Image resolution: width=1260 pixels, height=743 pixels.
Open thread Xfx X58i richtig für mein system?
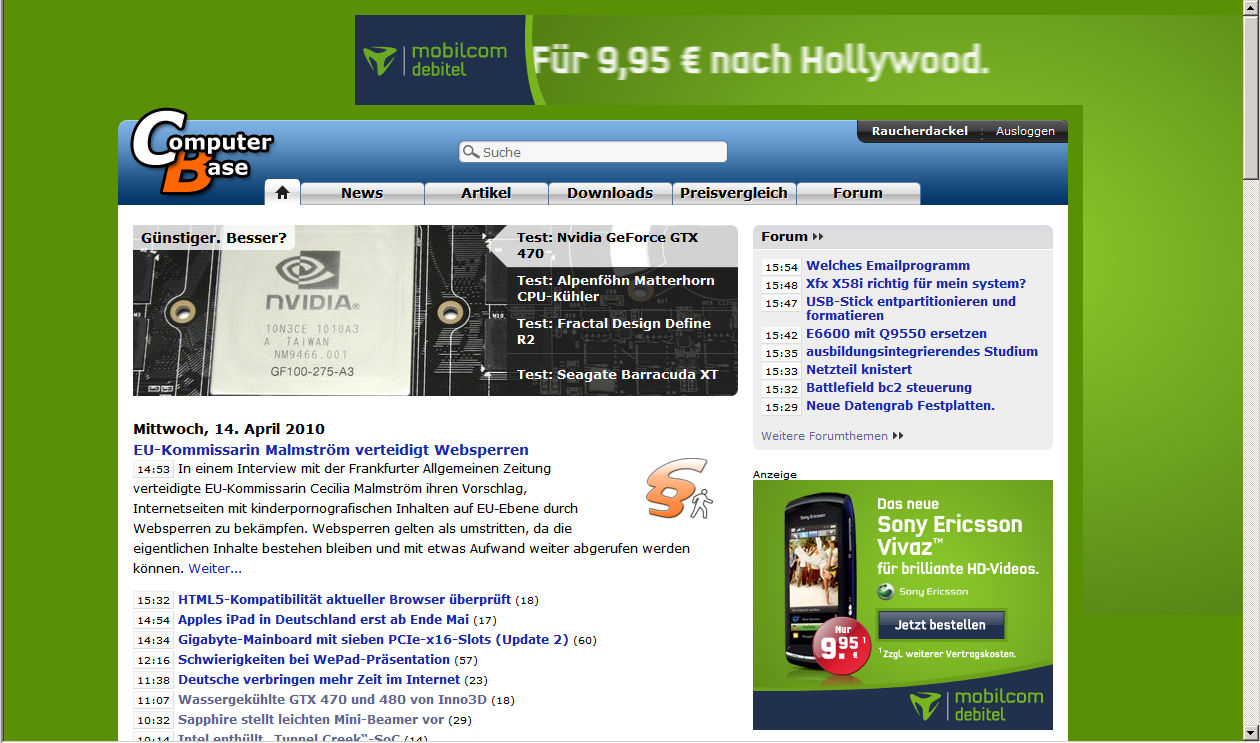(916, 283)
